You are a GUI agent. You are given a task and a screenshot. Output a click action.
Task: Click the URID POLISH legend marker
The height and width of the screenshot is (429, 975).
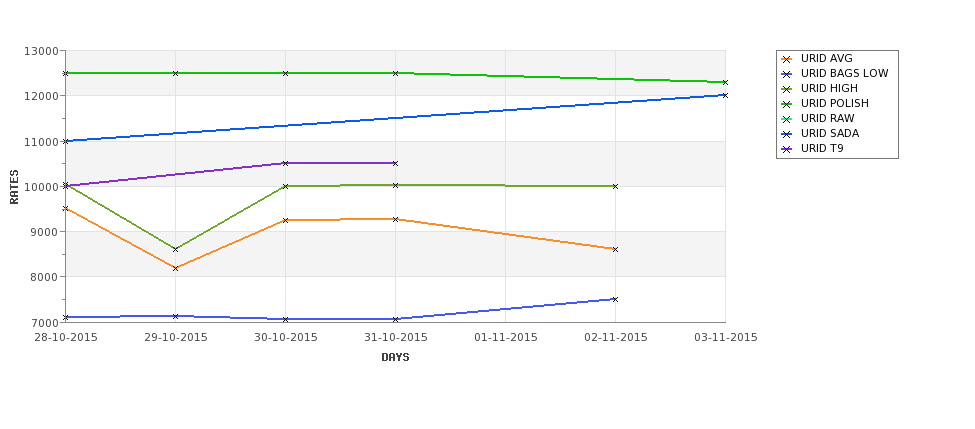pos(787,104)
